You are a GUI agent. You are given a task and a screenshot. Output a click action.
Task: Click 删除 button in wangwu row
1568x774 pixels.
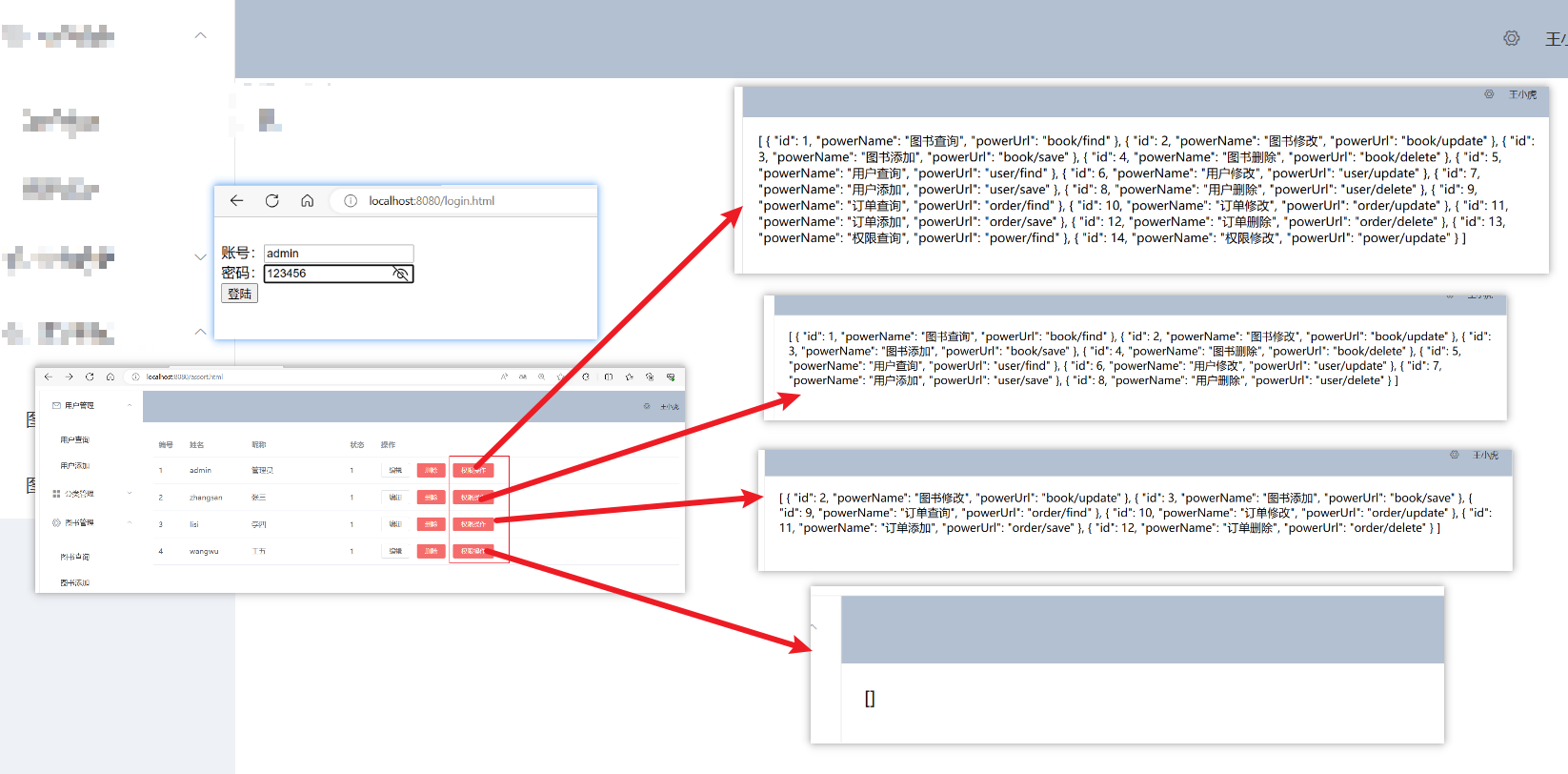(x=431, y=551)
